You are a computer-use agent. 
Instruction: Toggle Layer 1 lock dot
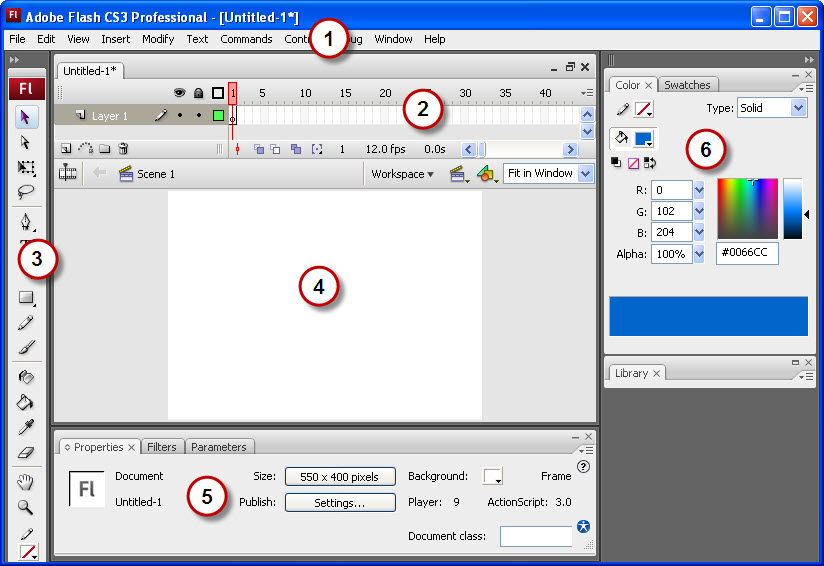pyautogui.click(x=199, y=115)
